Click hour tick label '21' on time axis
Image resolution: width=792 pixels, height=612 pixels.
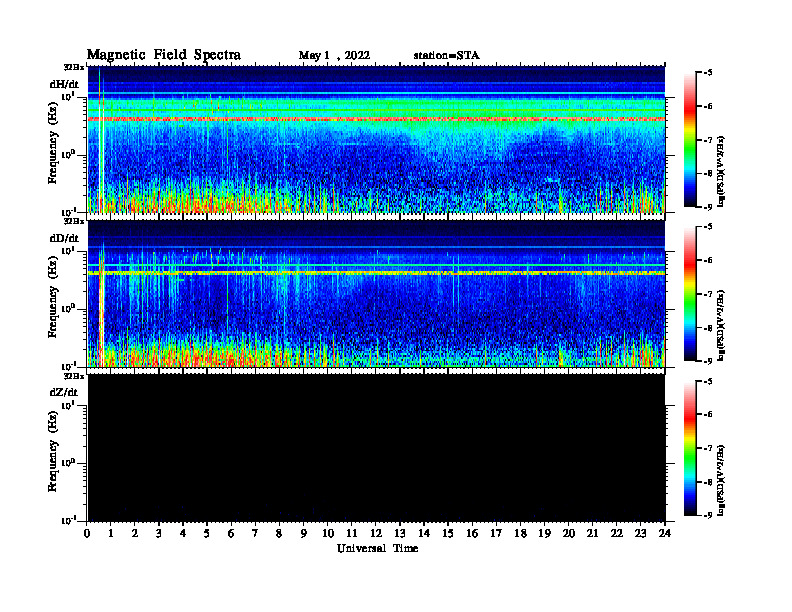coord(592,534)
